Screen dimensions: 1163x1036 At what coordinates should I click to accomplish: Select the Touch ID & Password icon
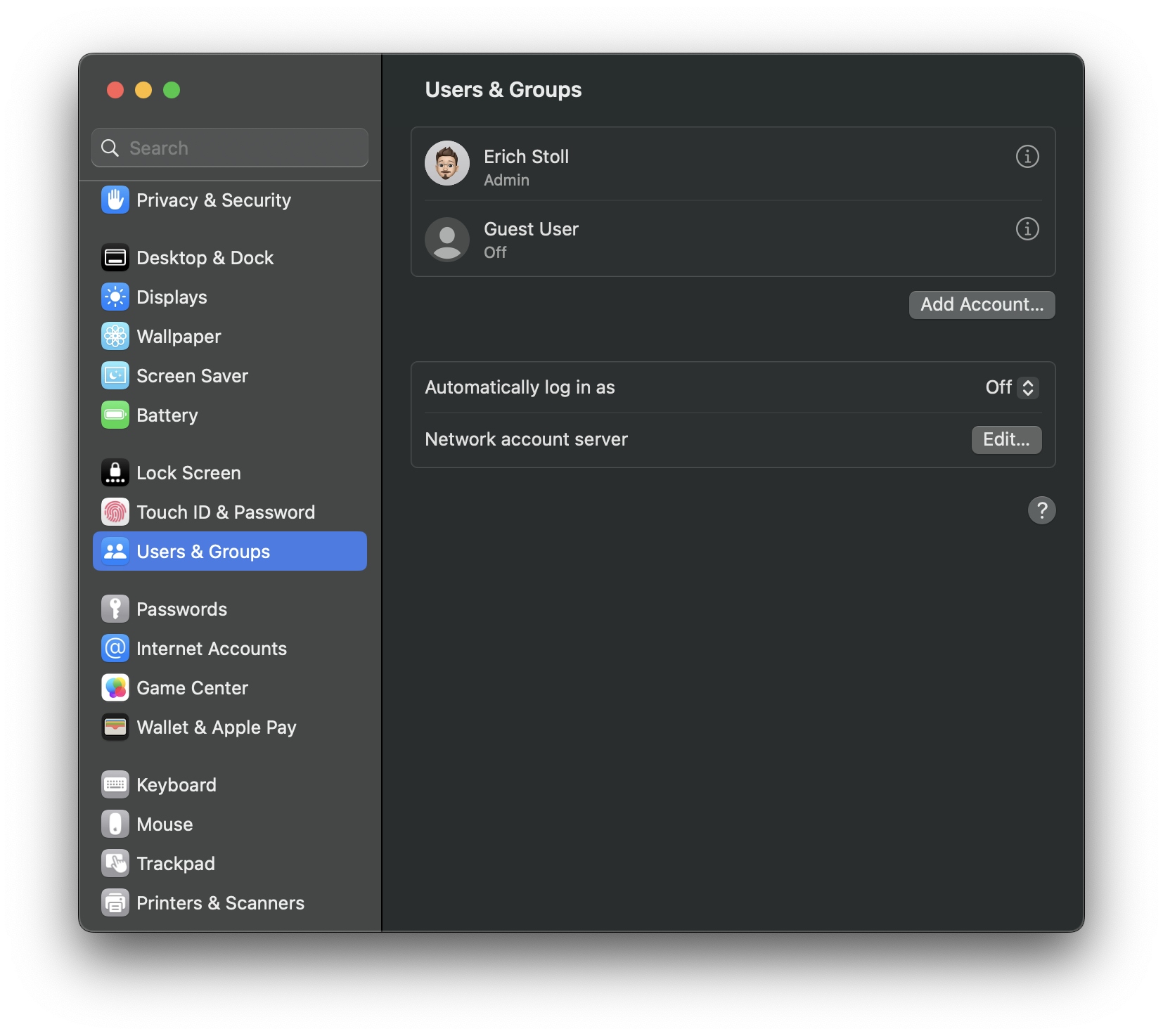[x=115, y=512]
